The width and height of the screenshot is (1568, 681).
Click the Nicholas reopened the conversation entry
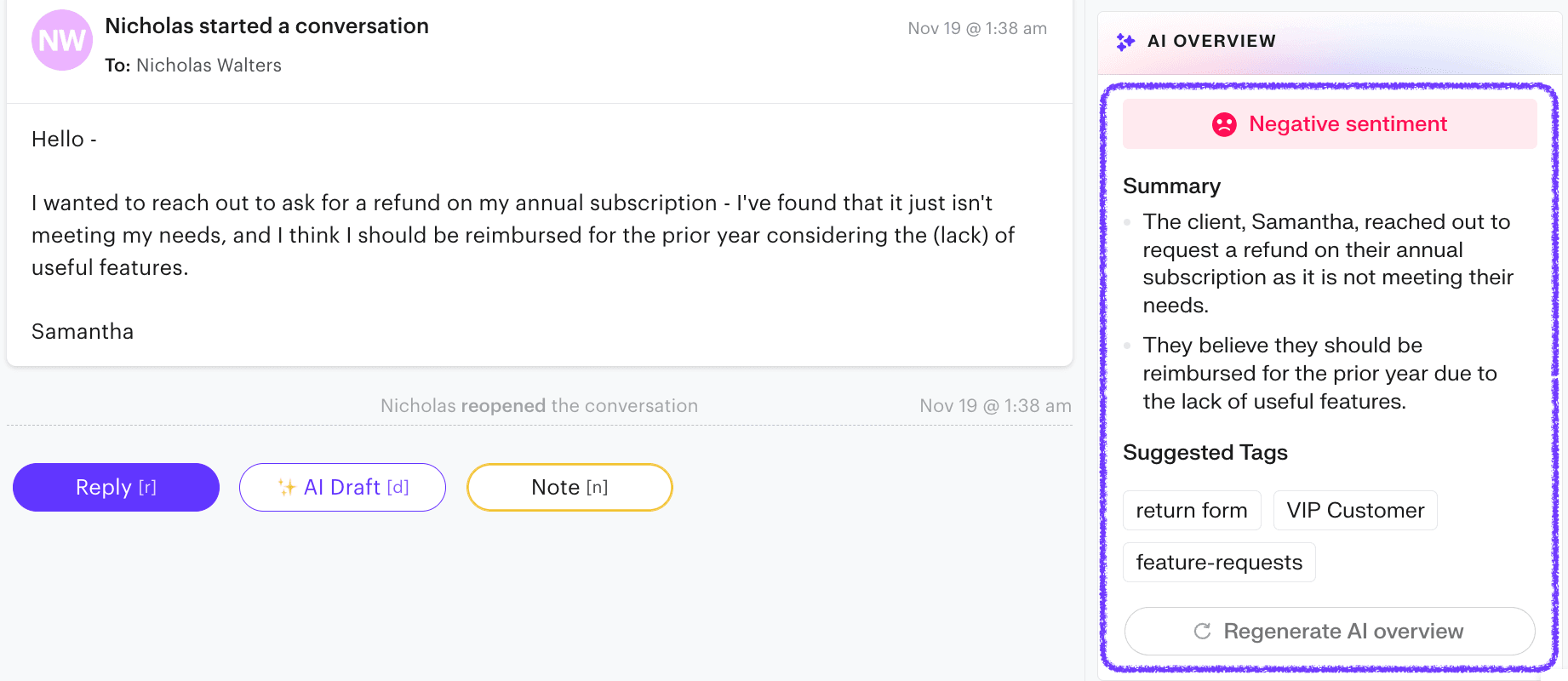[x=538, y=405]
